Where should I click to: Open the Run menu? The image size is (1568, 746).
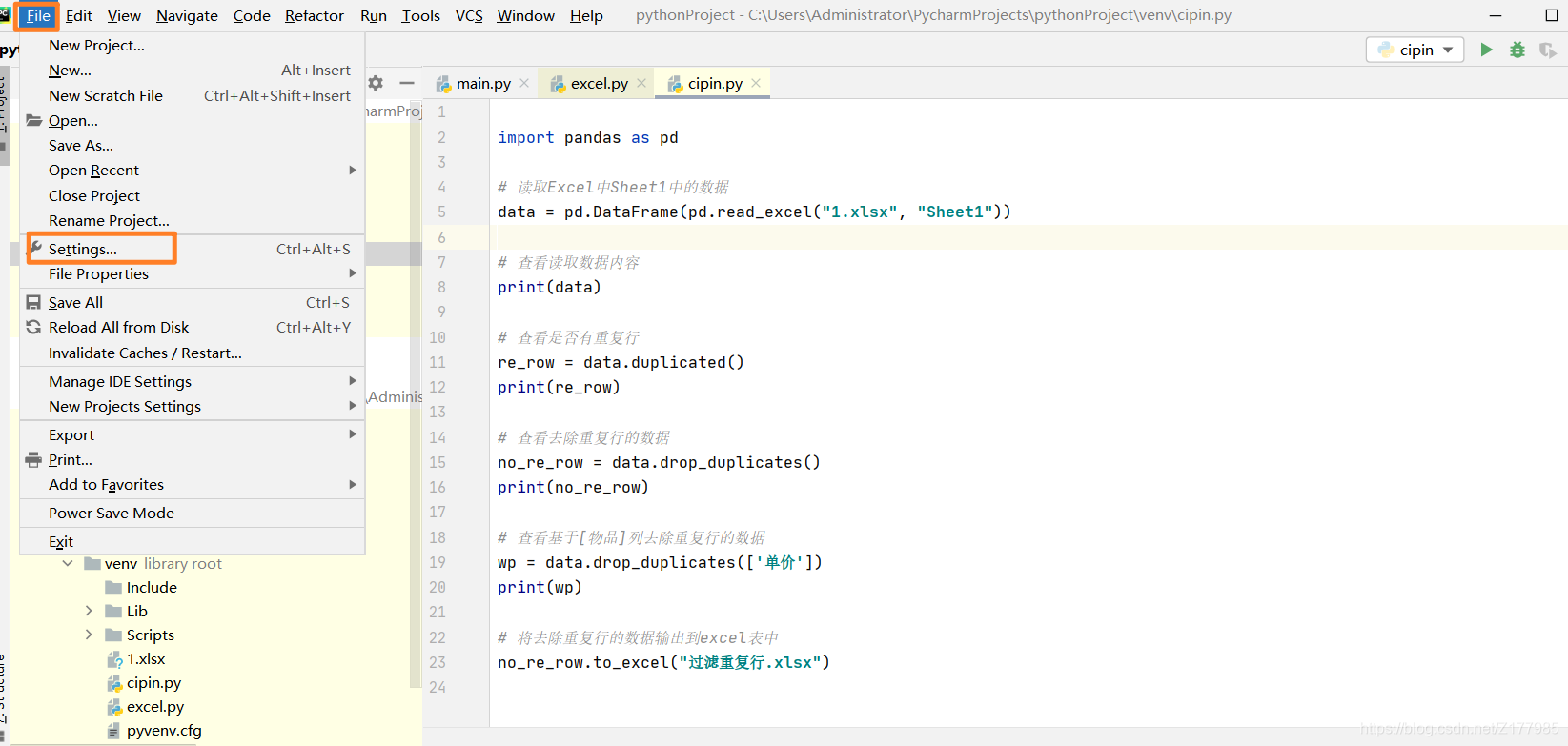coord(374,15)
